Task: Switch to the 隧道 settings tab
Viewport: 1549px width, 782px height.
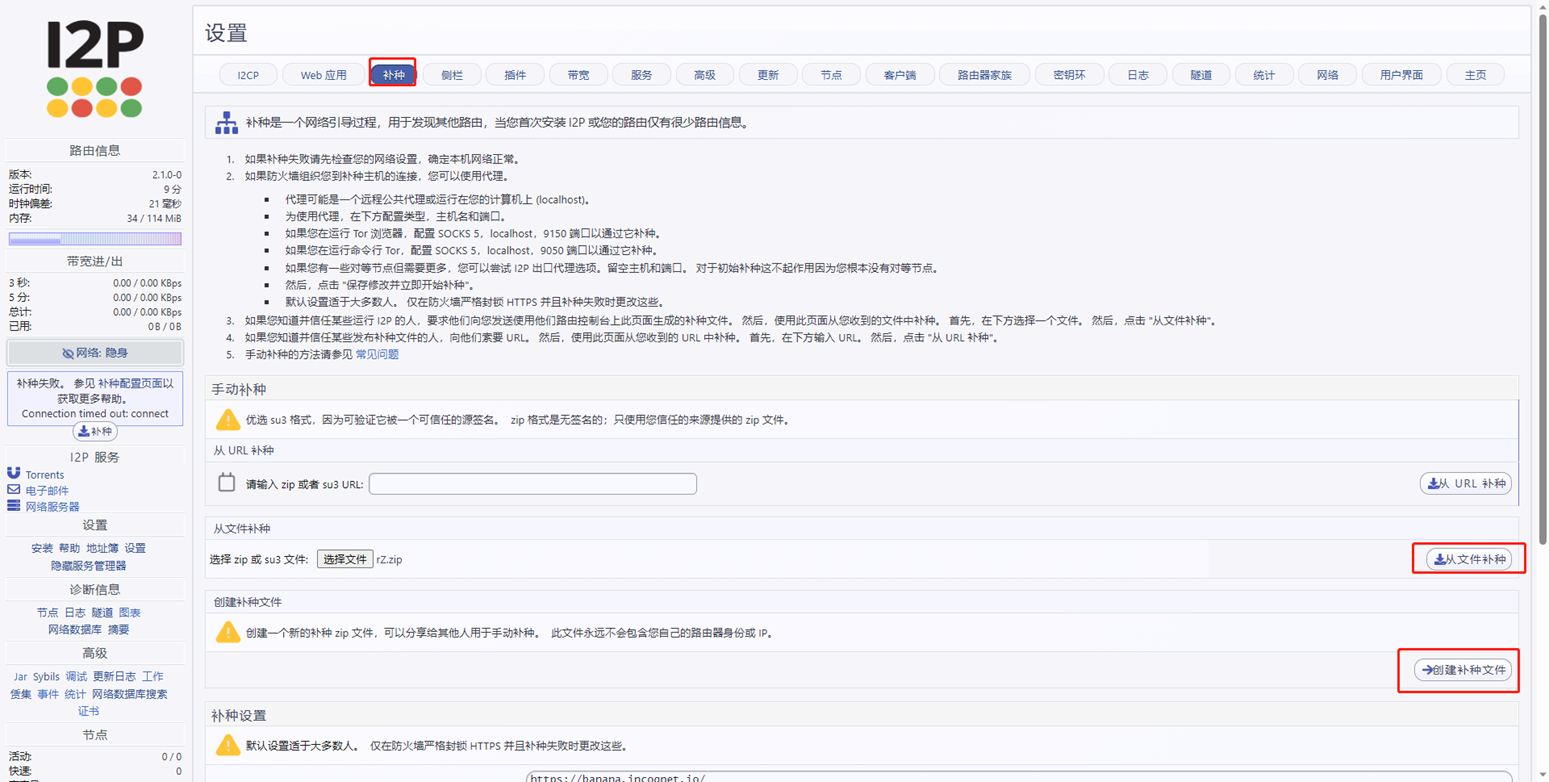Action: (1200, 74)
